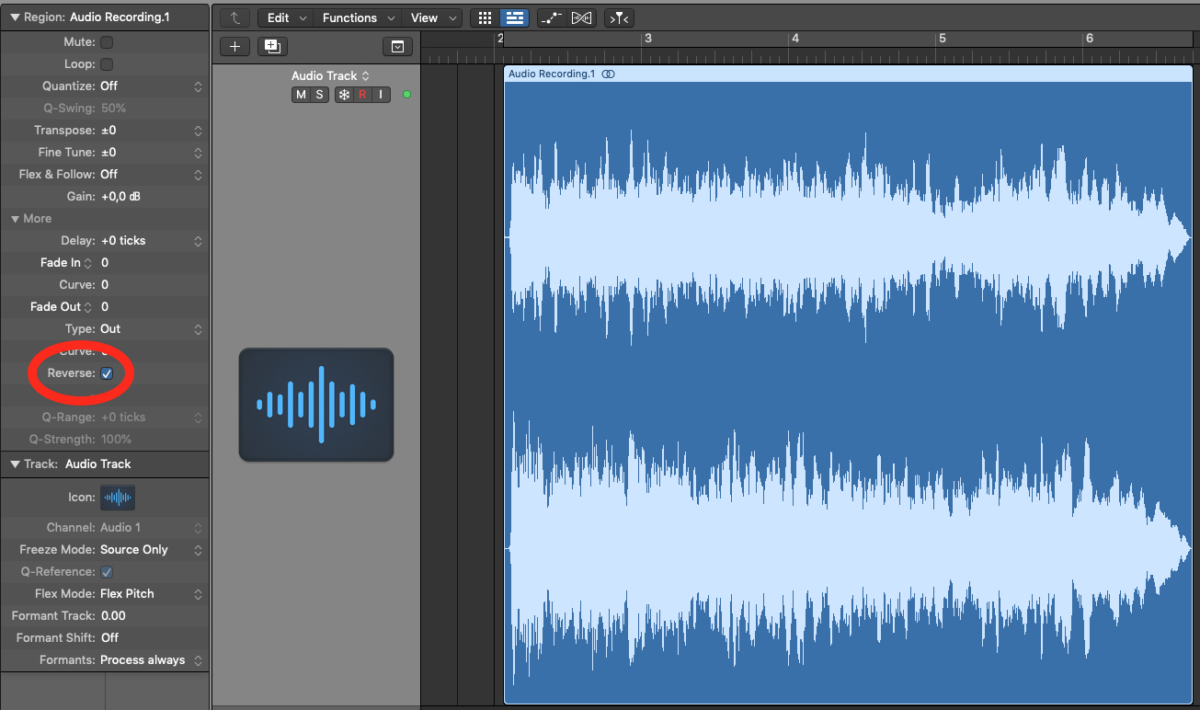Select the linear tracks view icon

point(514,18)
